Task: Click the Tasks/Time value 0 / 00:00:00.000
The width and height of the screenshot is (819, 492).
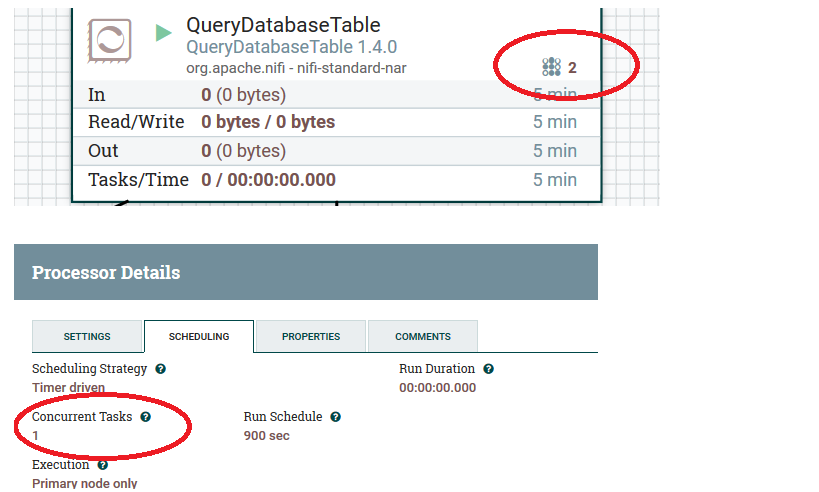Action: (x=268, y=180)
